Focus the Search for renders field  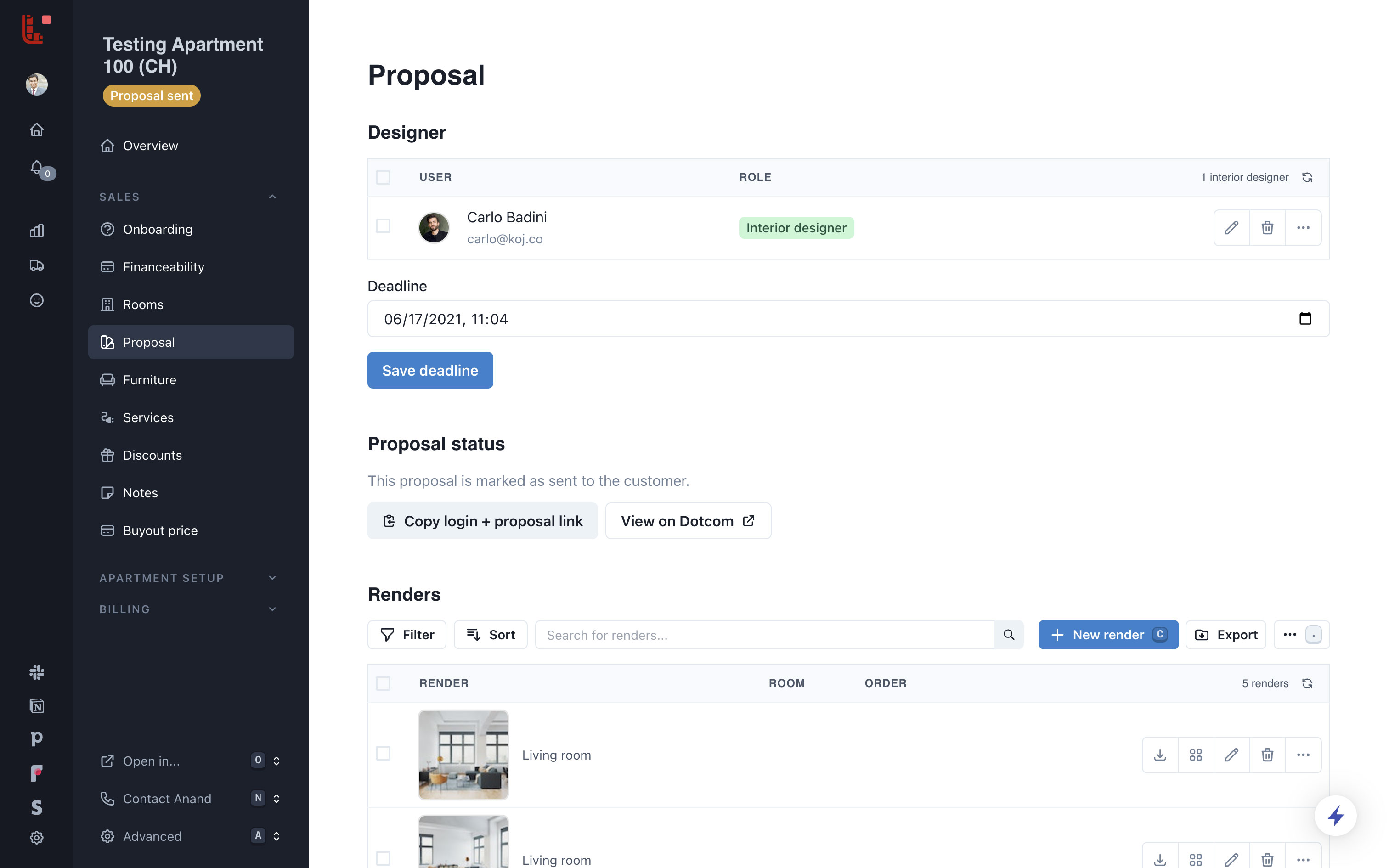point(763,635)
